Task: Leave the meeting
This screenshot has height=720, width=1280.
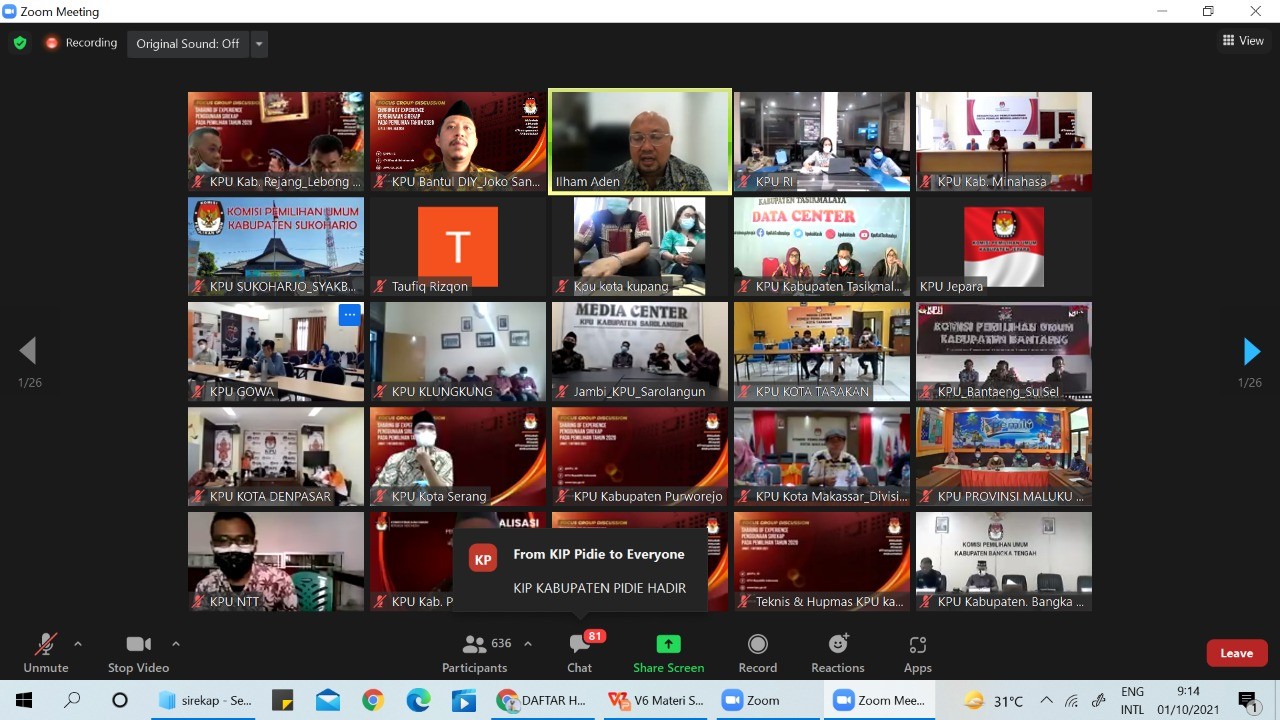Action: tap(1236, 653)
